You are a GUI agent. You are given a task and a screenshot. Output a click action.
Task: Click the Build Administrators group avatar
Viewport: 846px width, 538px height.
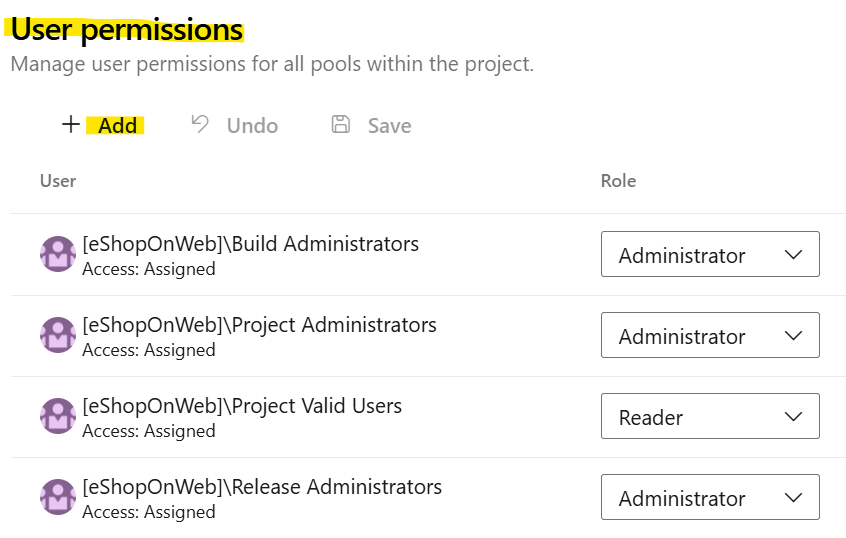tap(58, 254)
